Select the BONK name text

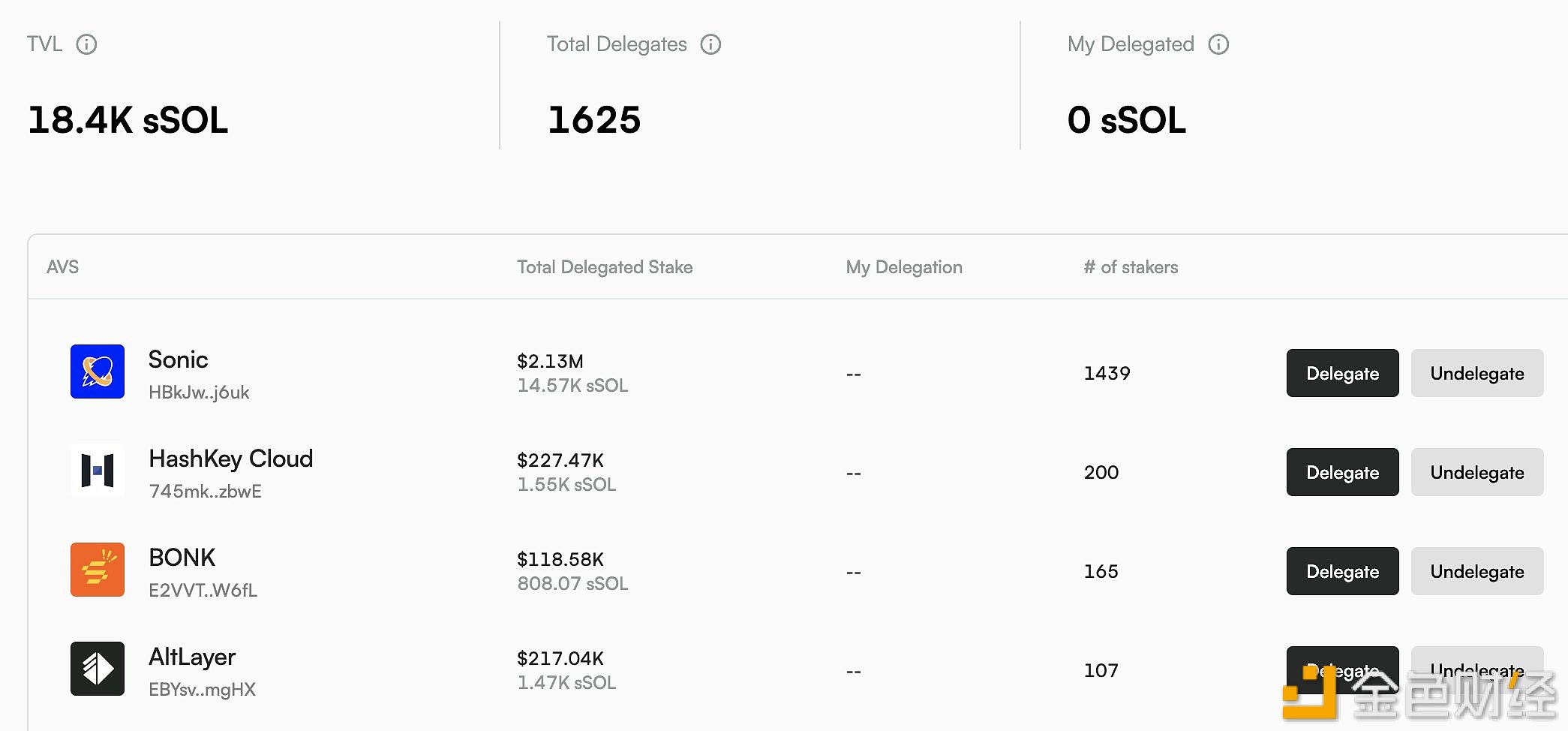(182, 558)
